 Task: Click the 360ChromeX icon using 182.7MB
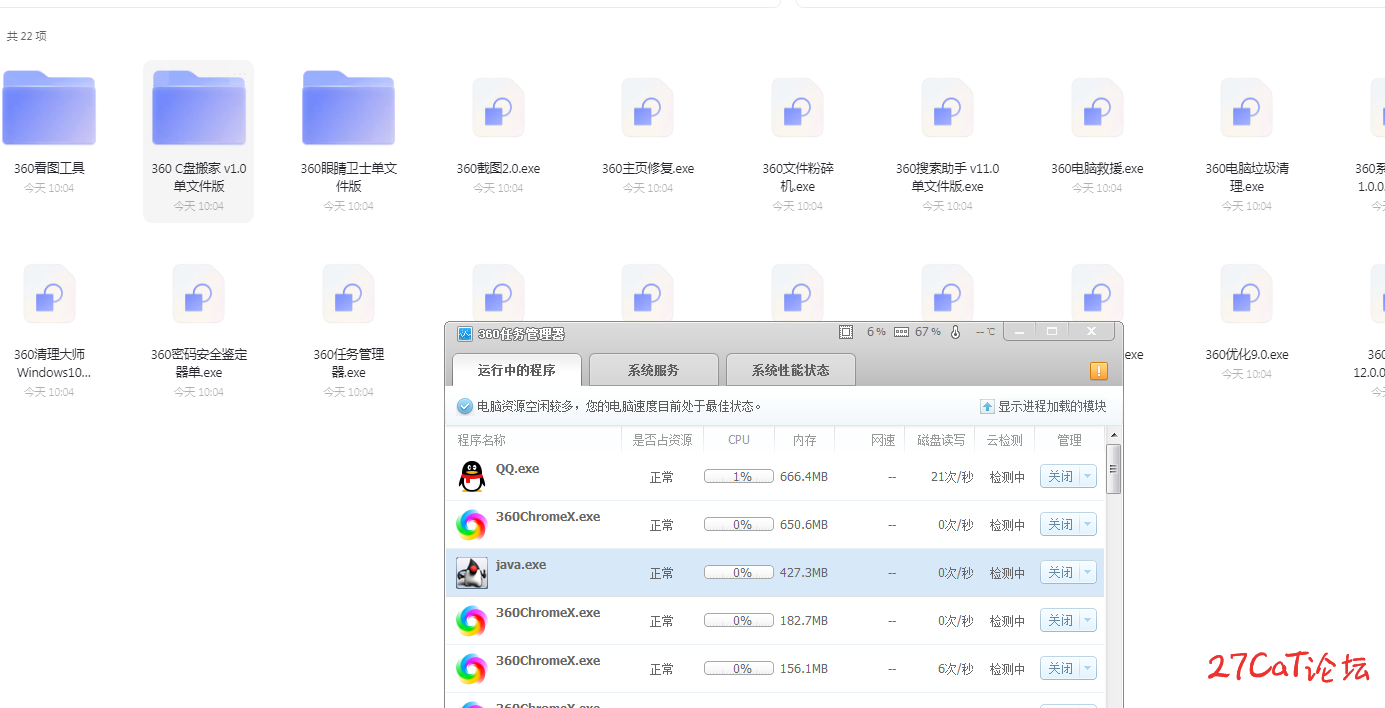472,620
